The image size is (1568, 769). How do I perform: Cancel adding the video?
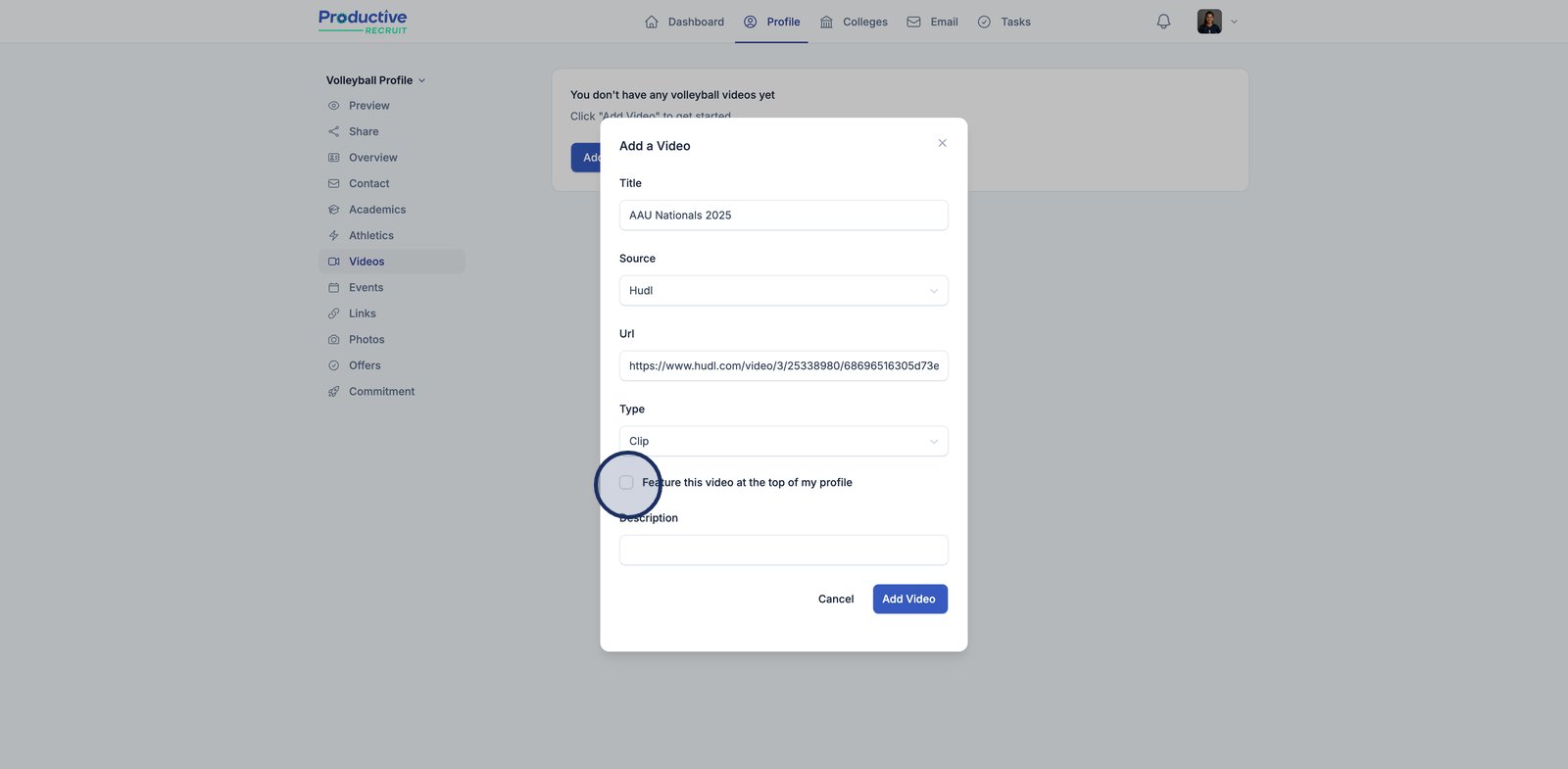835,600
